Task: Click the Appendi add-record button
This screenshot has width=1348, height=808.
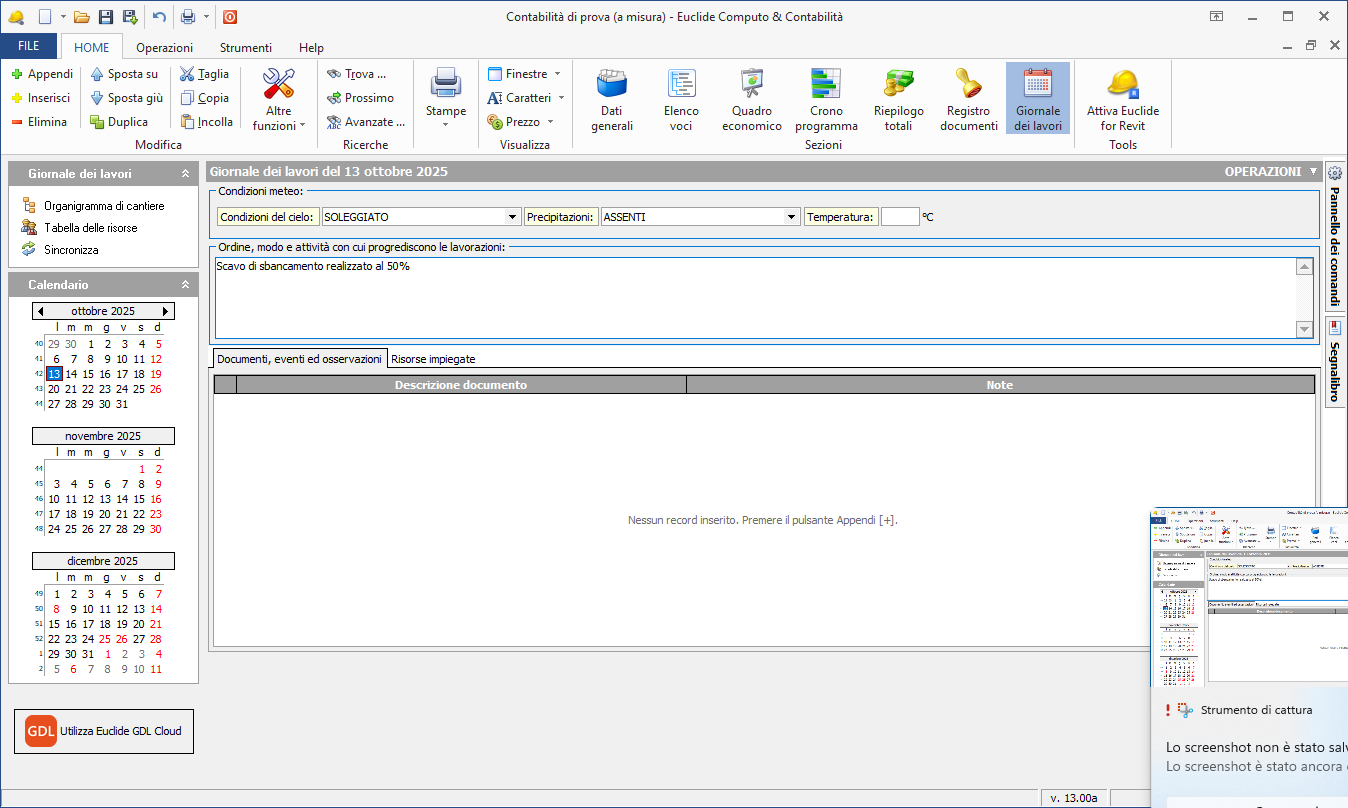Action: pos(42,74)
